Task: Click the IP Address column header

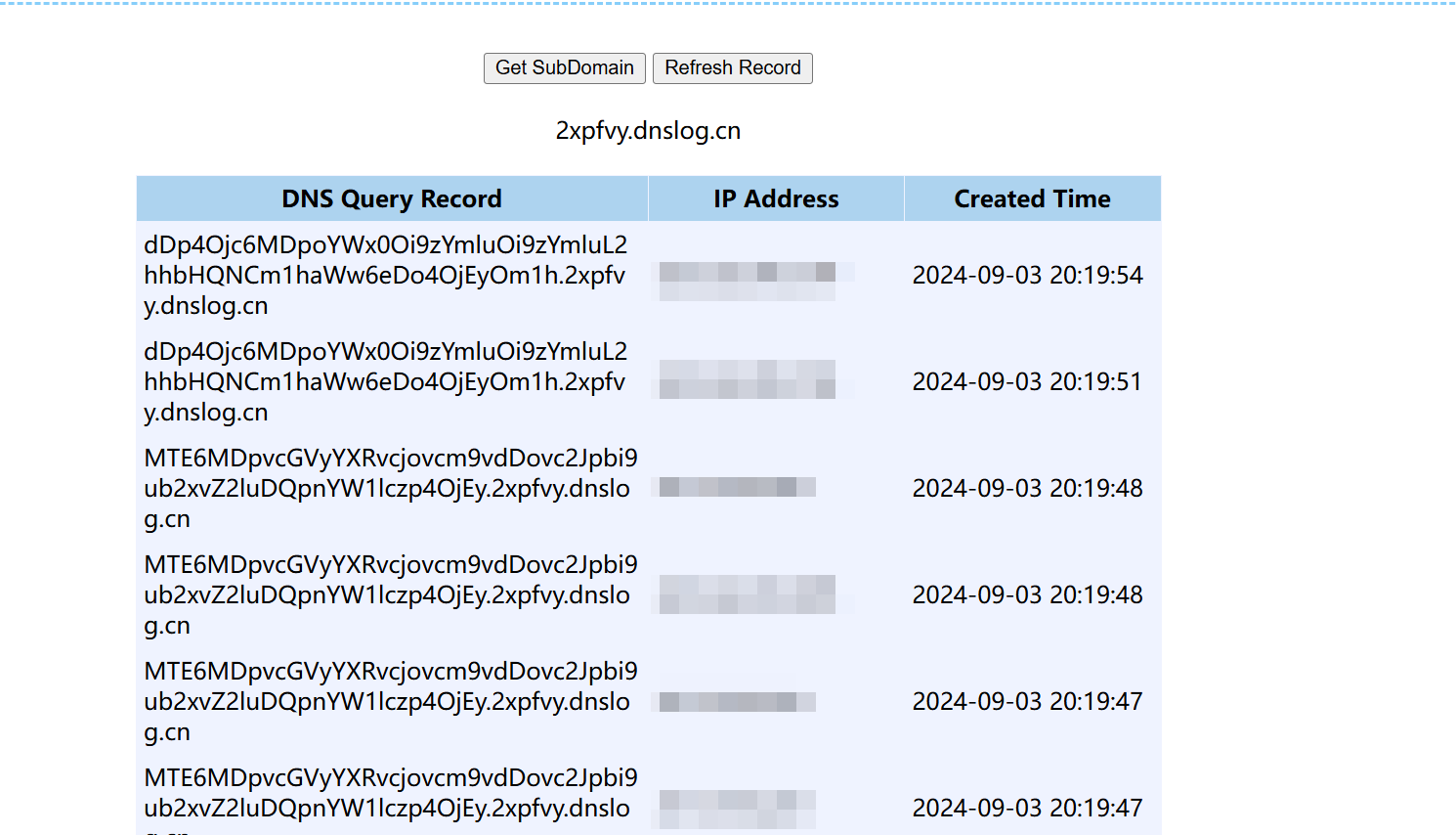Action: [x=776, y=198]
